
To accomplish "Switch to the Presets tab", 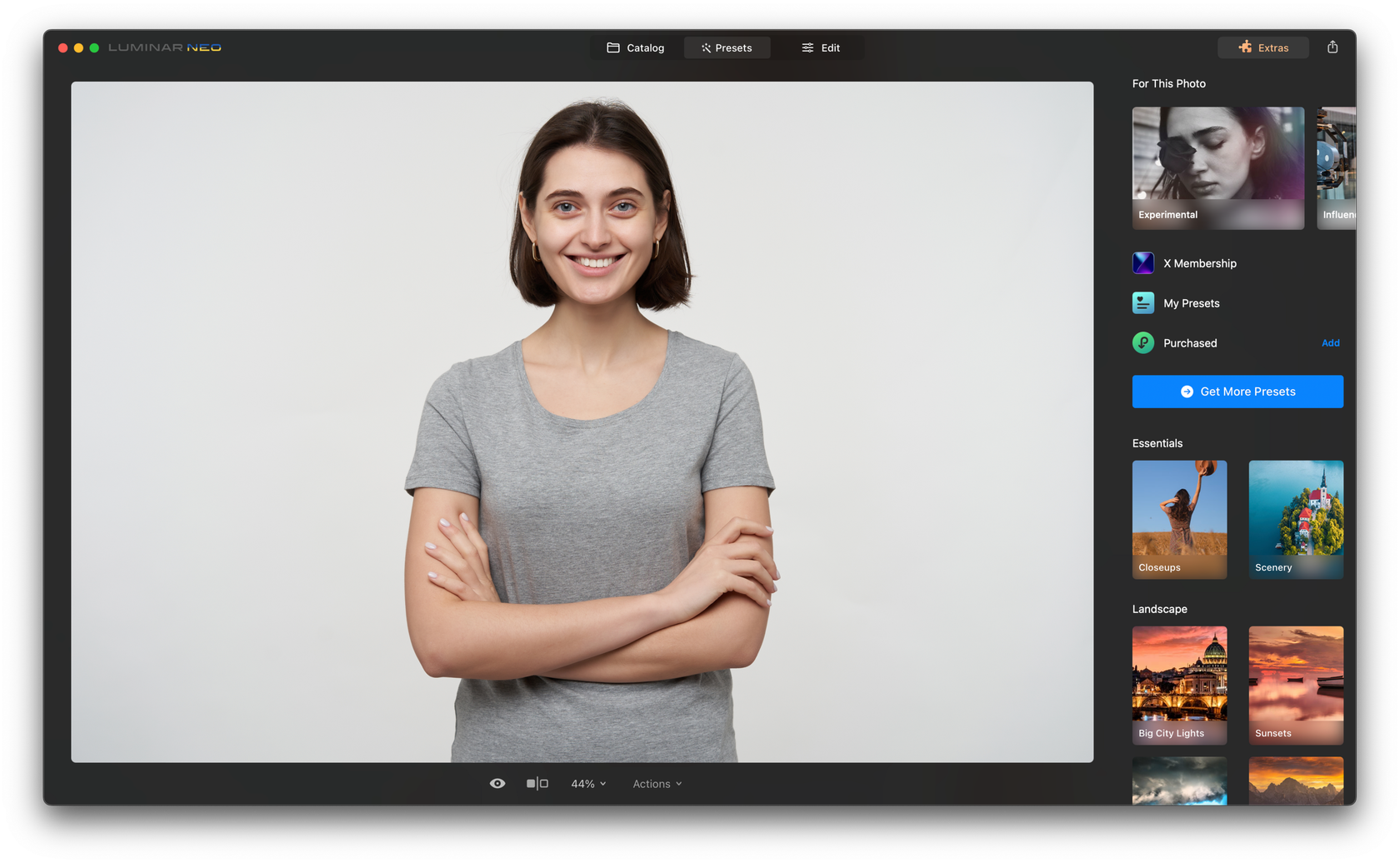I will [x=727, y=47].
